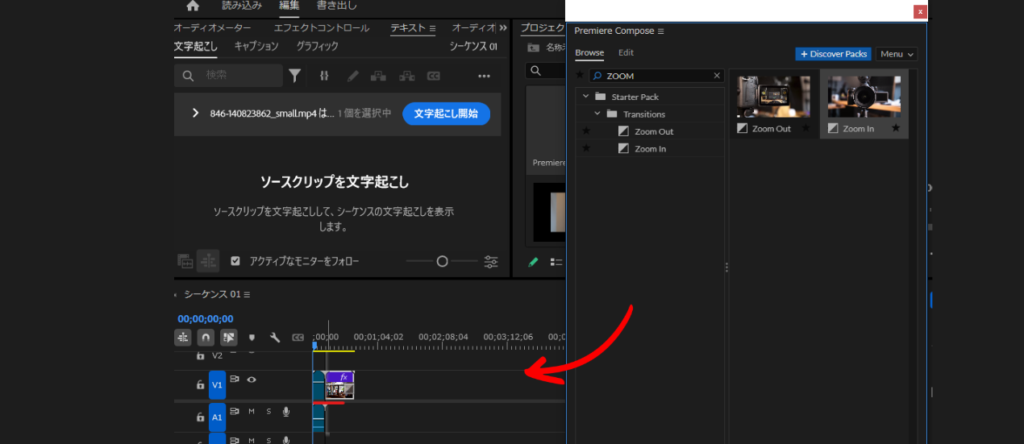Clear the ZOOM search with X icon
Image resolution: width=1024 pixels, height=444 pixels.
716,76
